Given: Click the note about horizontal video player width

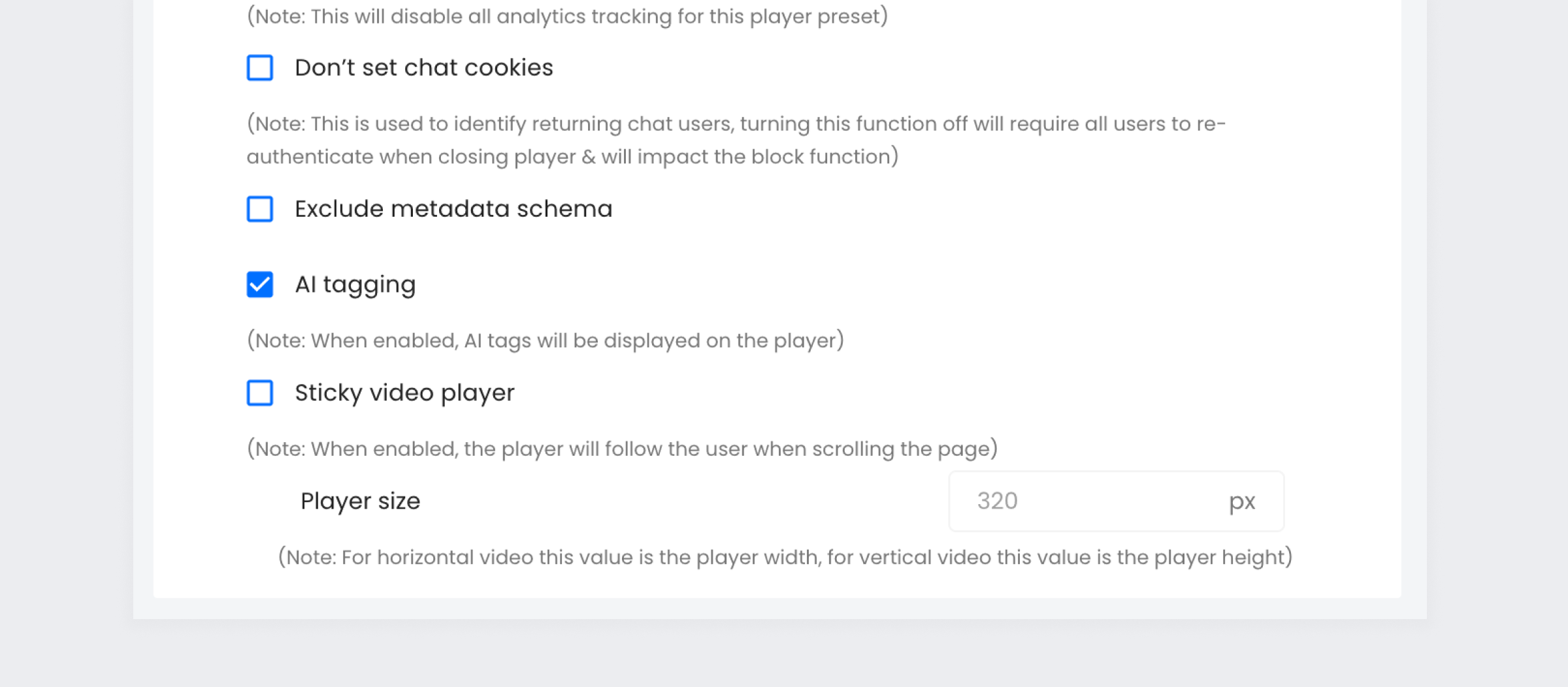Looking at the screenshot, I should point(785,558).
